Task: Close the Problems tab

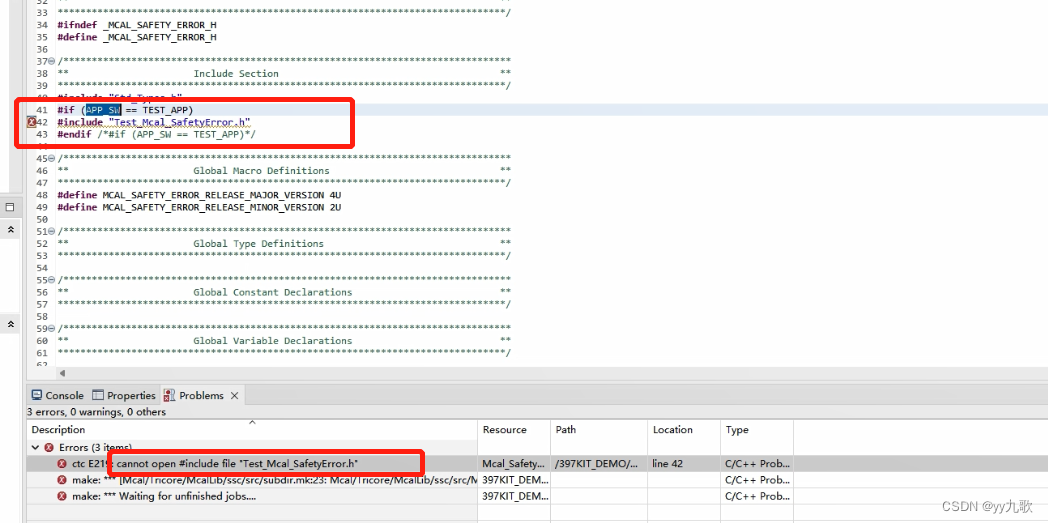Action: 235,395
